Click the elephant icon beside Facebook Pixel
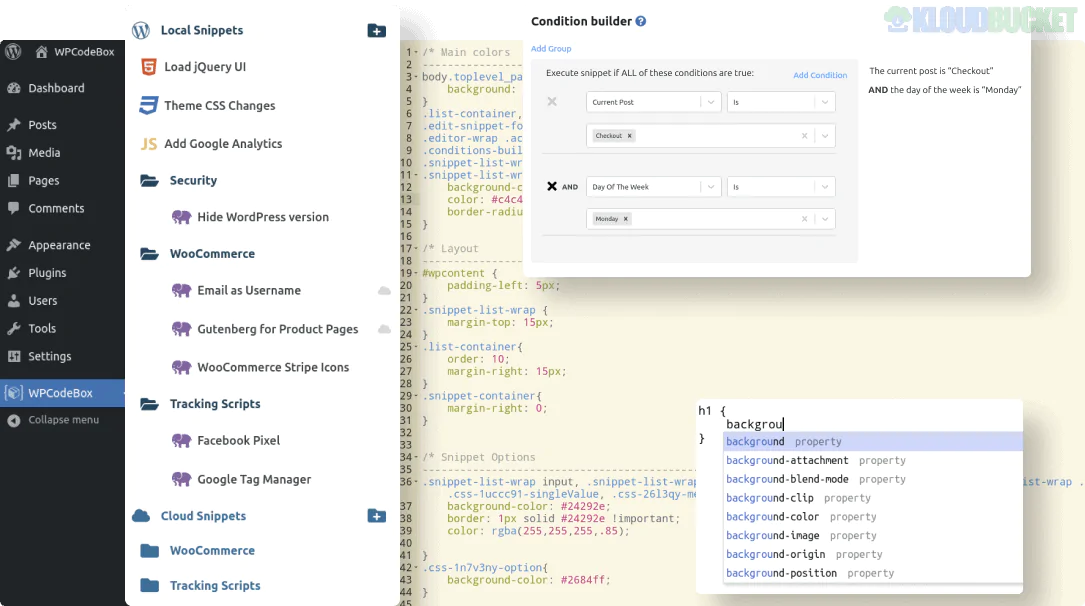The width and height of the screenshot is (1085, 606). 181,441
